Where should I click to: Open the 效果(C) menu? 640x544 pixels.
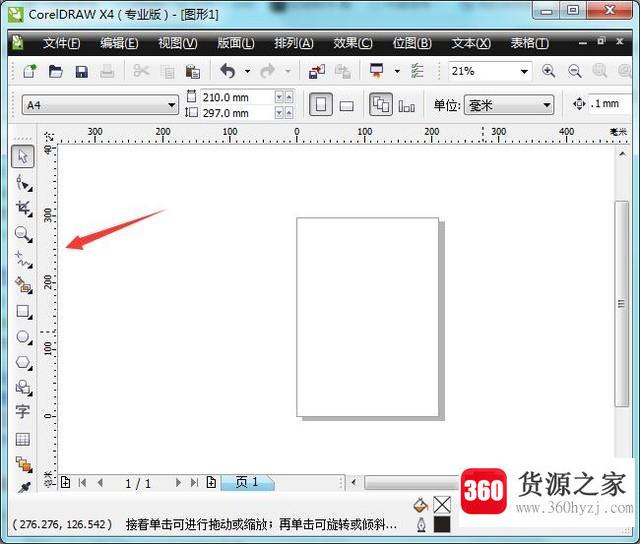coord(353,43)
